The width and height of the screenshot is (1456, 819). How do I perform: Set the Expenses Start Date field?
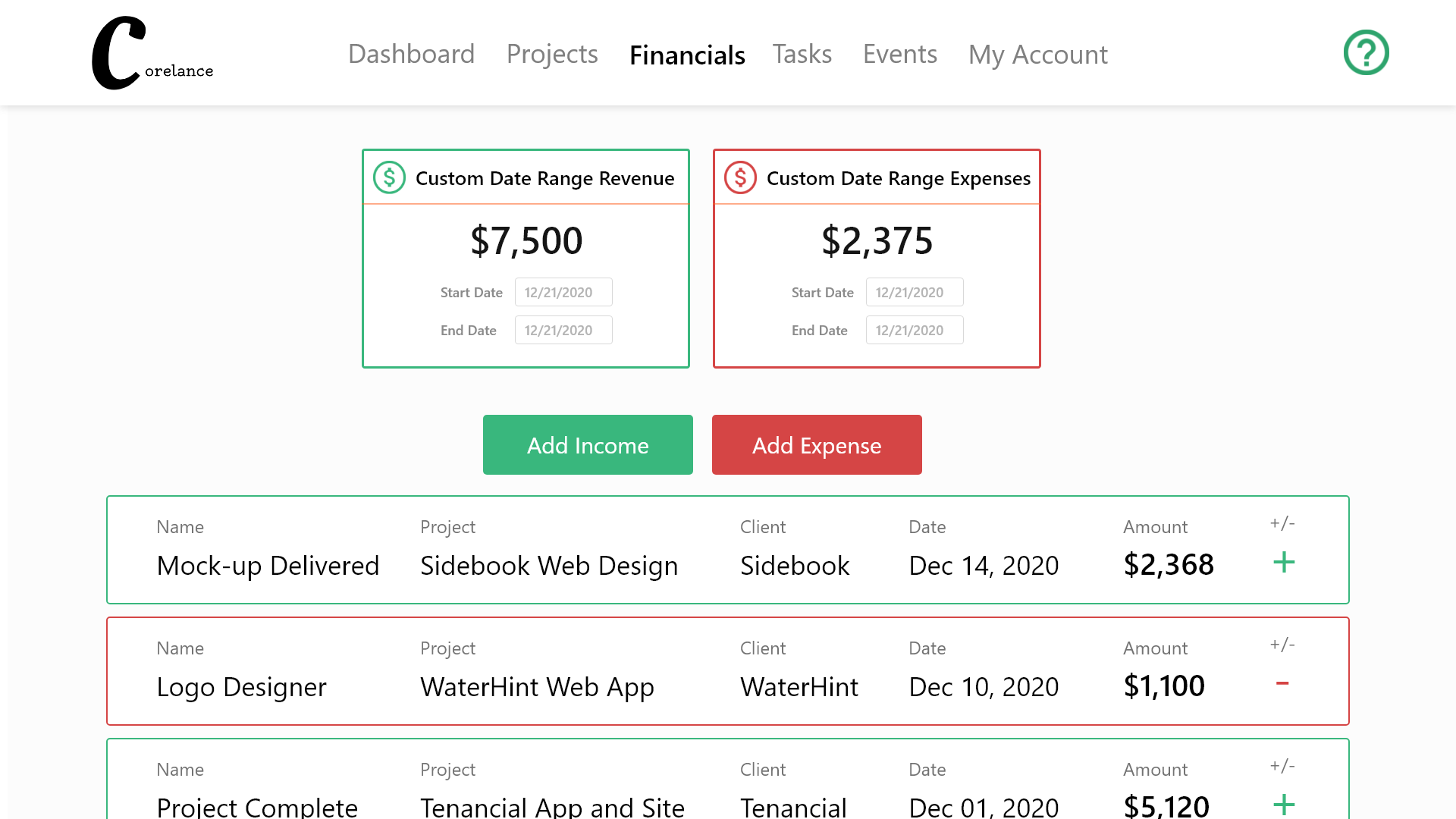914,292
